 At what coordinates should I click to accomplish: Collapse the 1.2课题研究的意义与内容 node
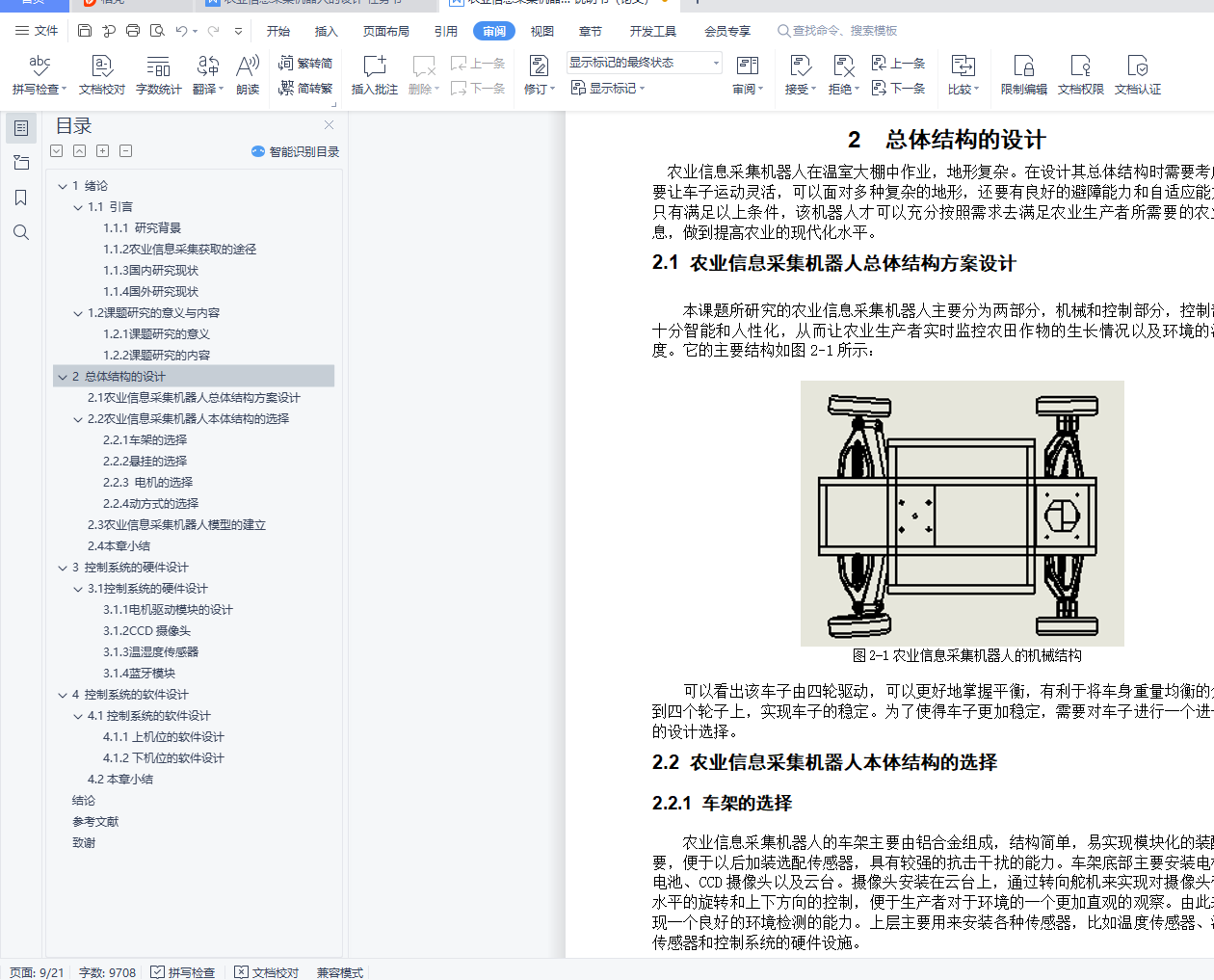click(78, 313)
